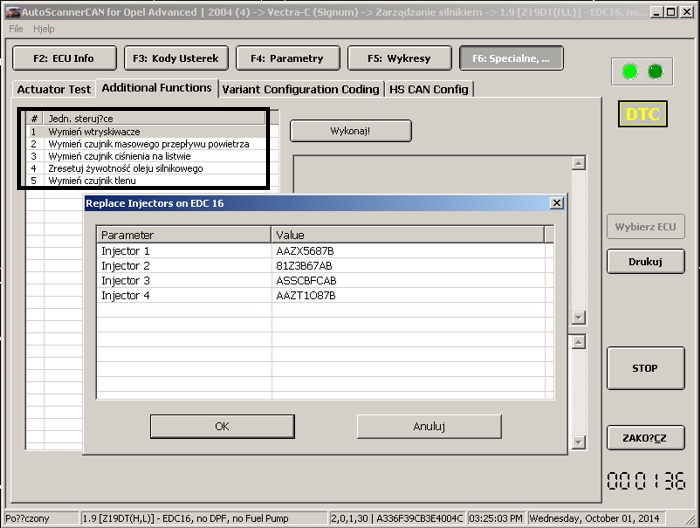Click the Value column header
This screenshot has height=528, width=700.
click(407, 235)
